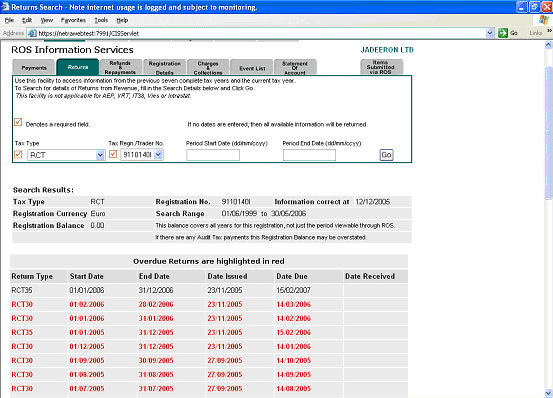Click the vertical scrollbar down arrow

(548, 393)
